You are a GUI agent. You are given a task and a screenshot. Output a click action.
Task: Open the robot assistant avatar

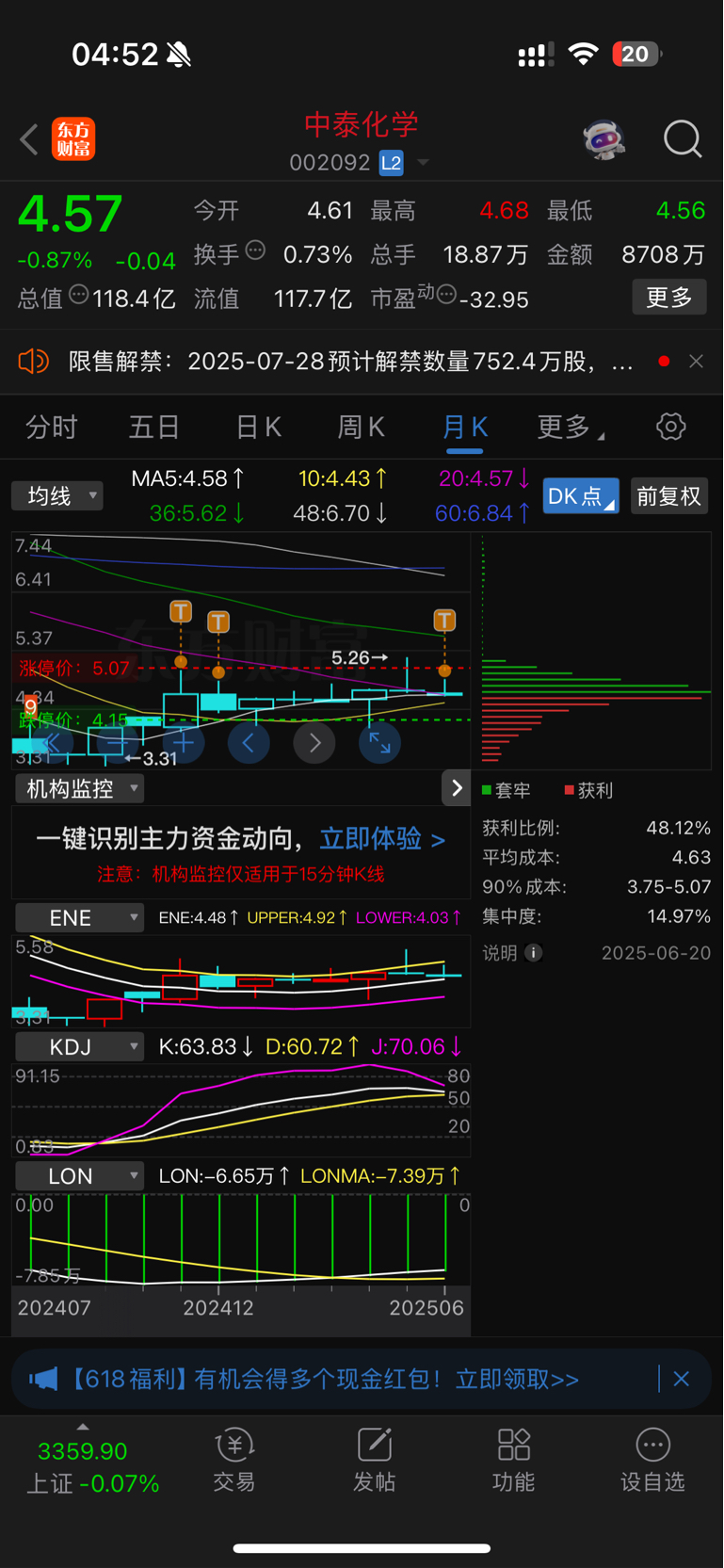603,139
